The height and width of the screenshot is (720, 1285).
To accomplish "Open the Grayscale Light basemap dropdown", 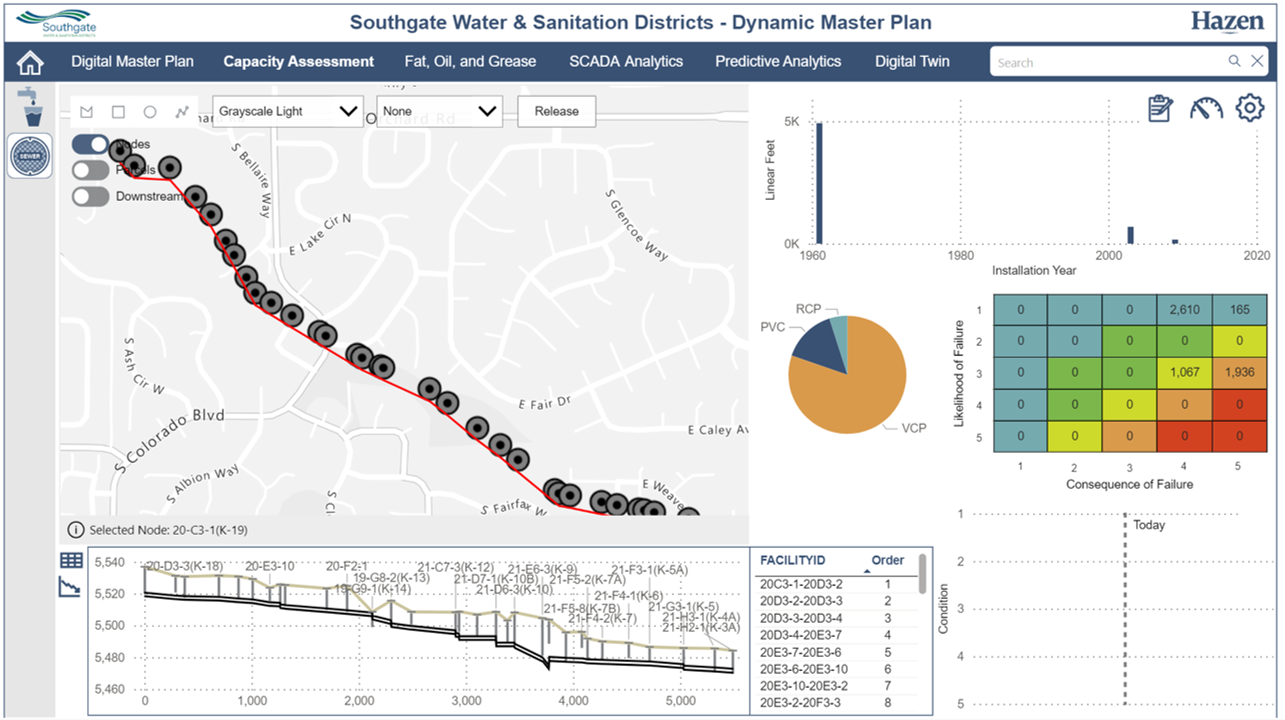I will click(x=288, y=112).
